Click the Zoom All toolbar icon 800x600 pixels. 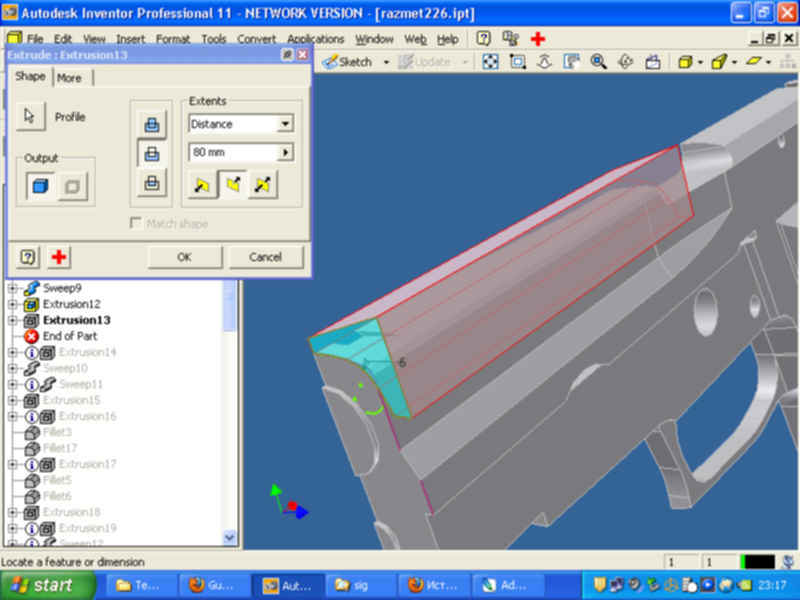coord(491,62)
